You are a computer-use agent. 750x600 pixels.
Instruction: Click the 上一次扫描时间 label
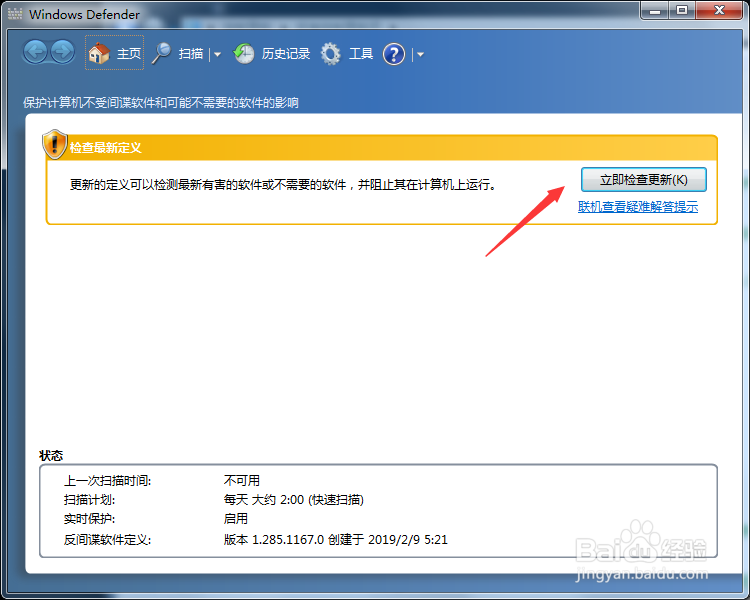(108, 480)
